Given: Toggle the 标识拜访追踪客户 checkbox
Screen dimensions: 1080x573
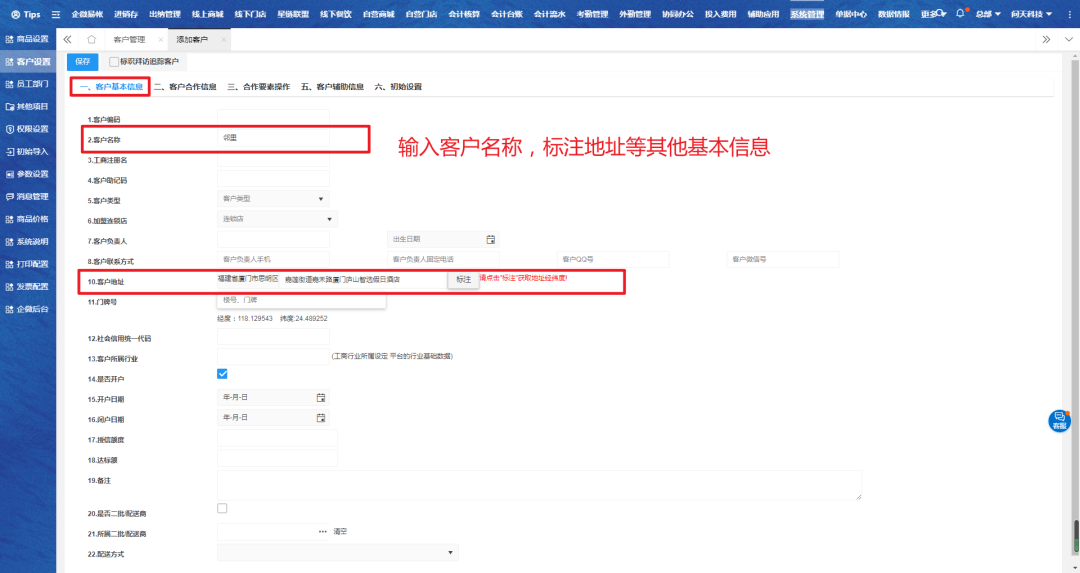Looking at the screenshot, I should (x=114, y=62).
